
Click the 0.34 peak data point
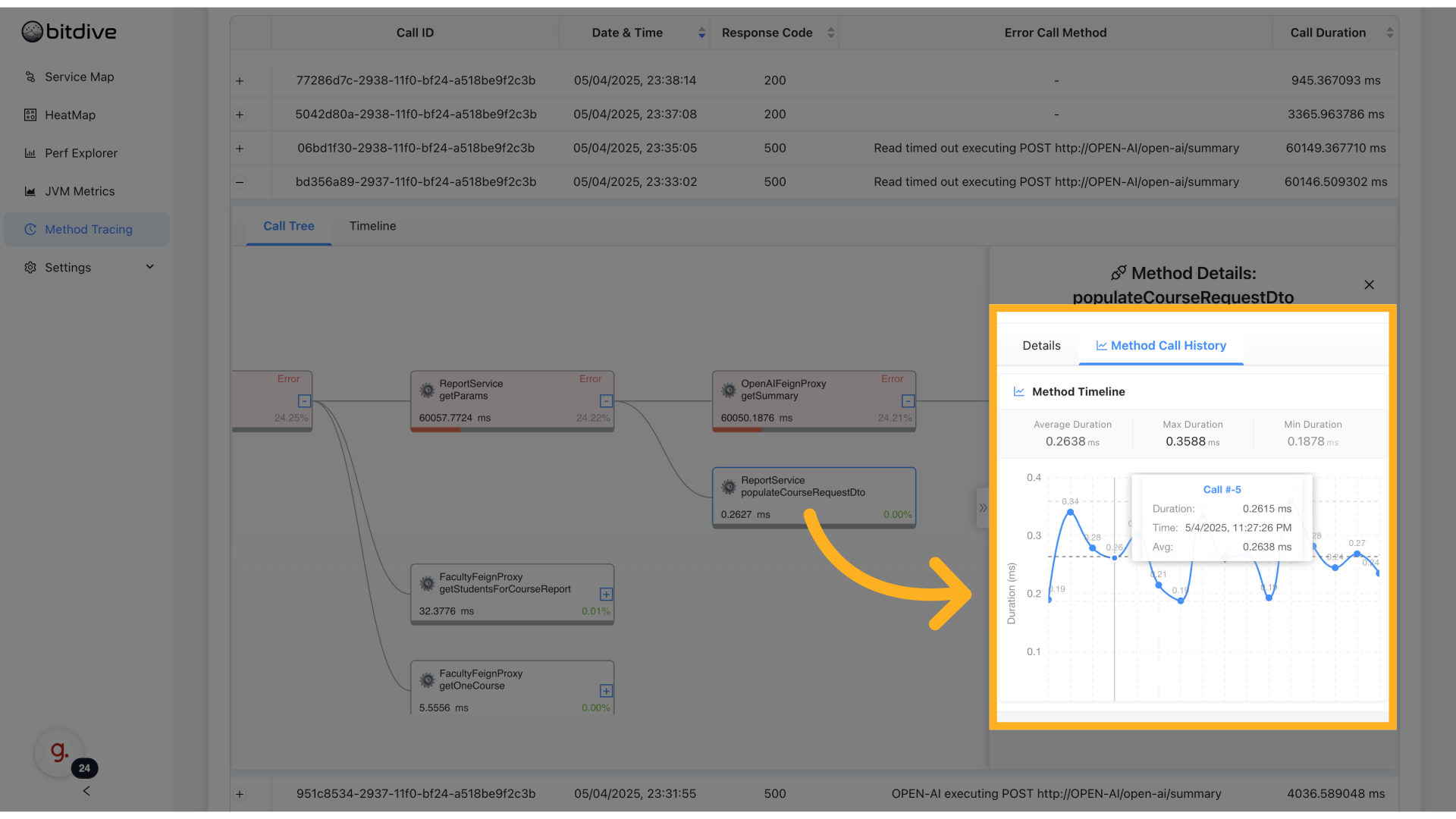click(x=1070, y=513)
